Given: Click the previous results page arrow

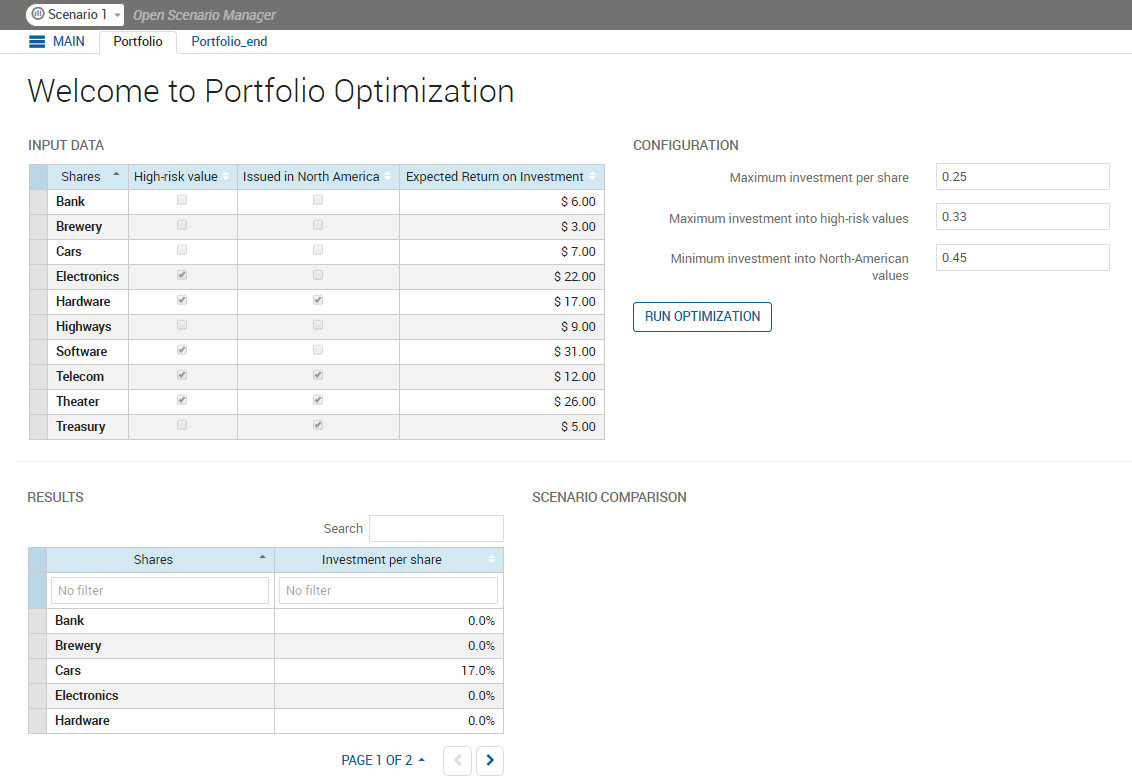Looking at the screenshot, I should click(x=457, y=761).
